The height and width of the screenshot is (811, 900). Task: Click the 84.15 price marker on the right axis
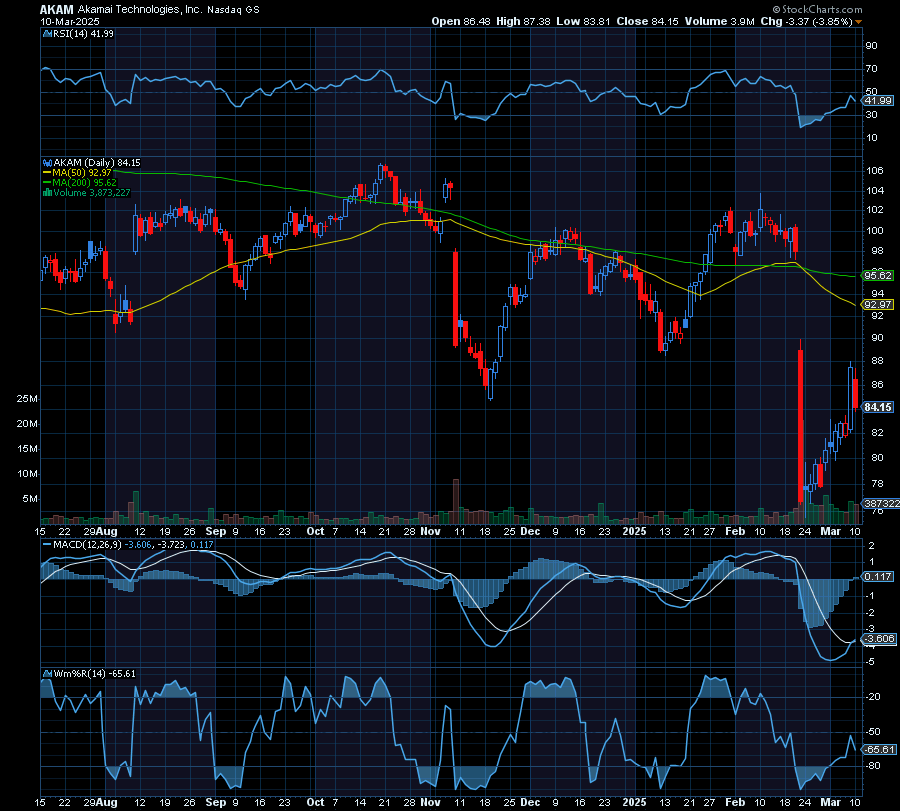pos(876,407)
